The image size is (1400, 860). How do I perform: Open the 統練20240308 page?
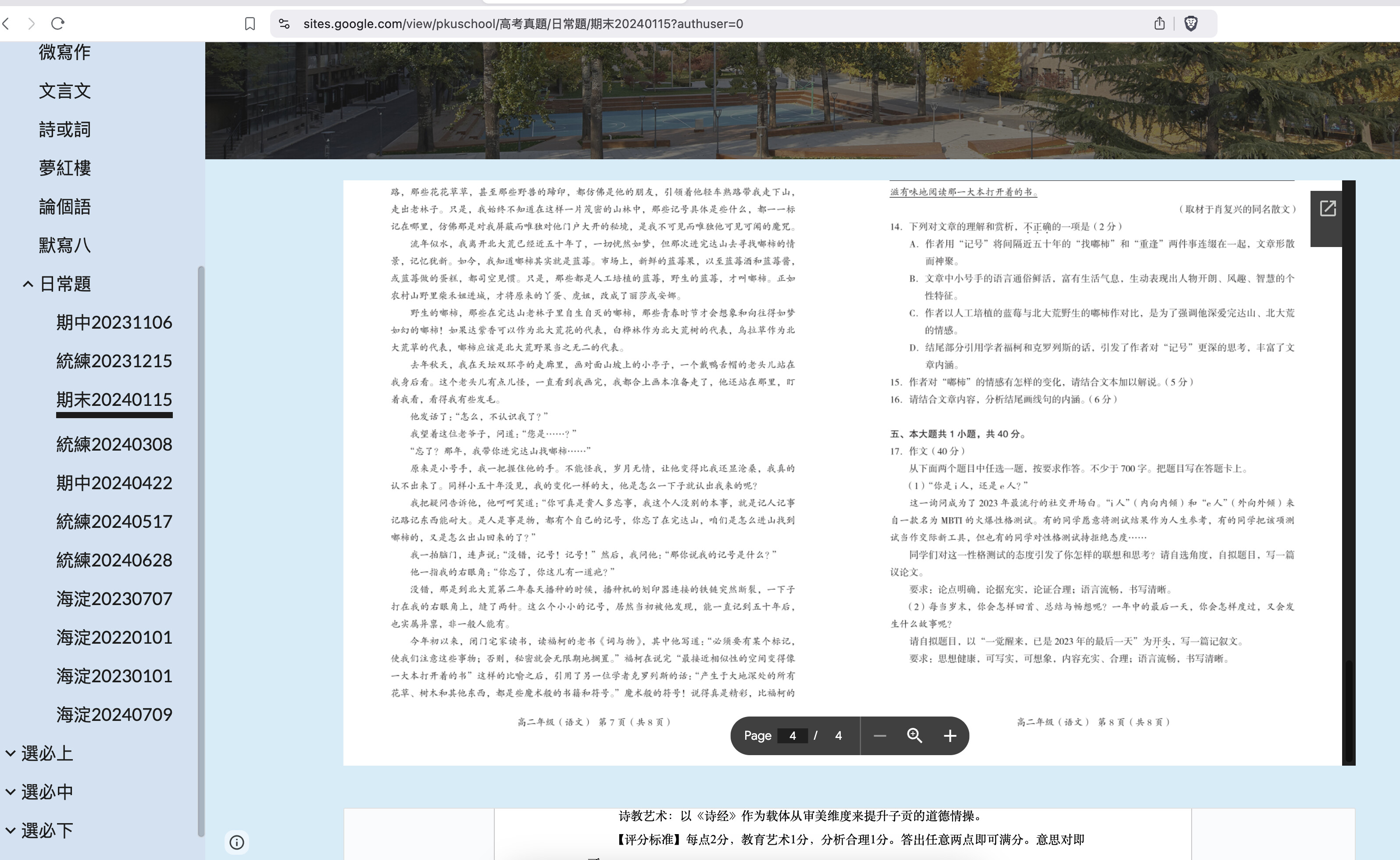coord(114,444)
